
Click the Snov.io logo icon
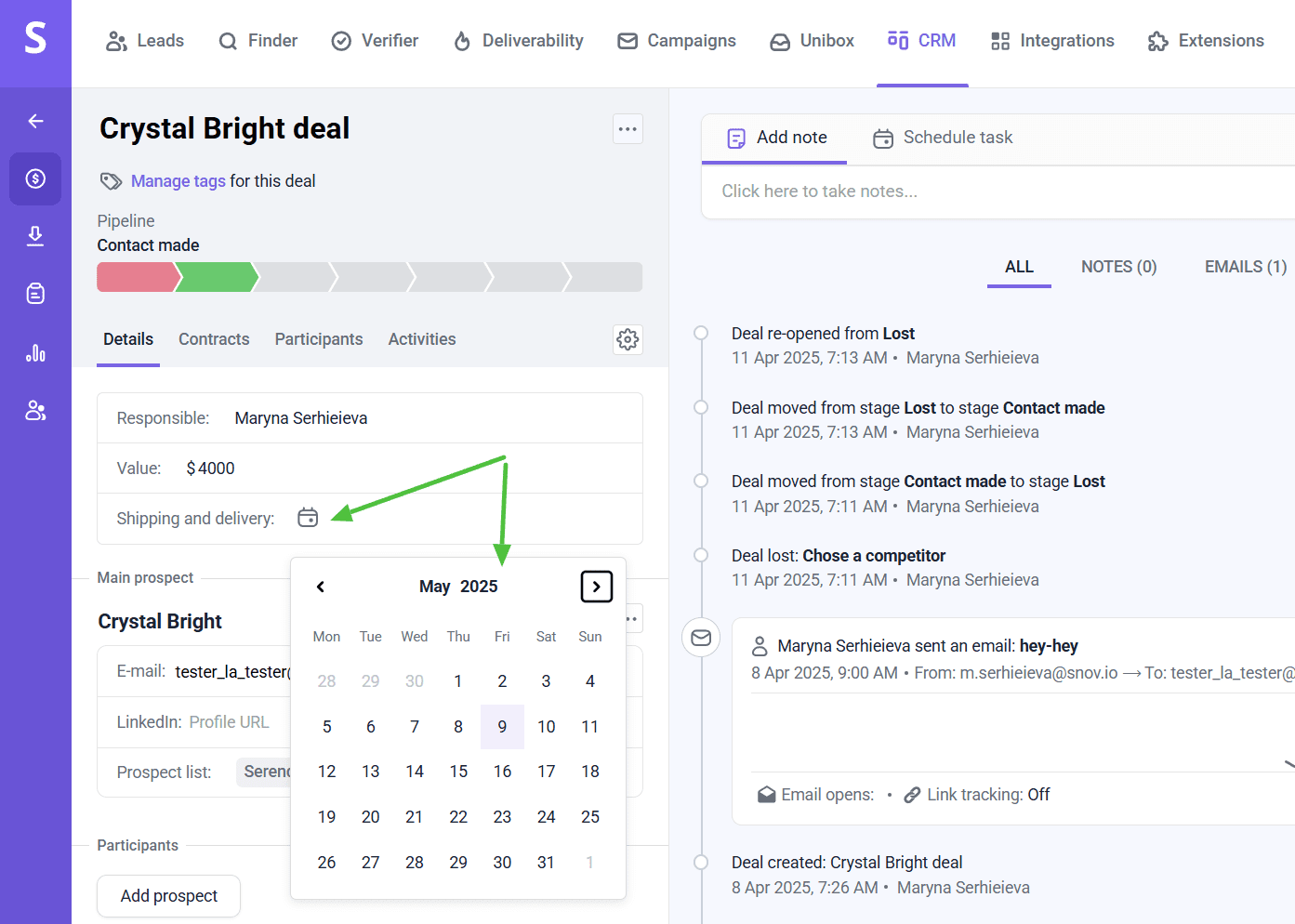35,39
